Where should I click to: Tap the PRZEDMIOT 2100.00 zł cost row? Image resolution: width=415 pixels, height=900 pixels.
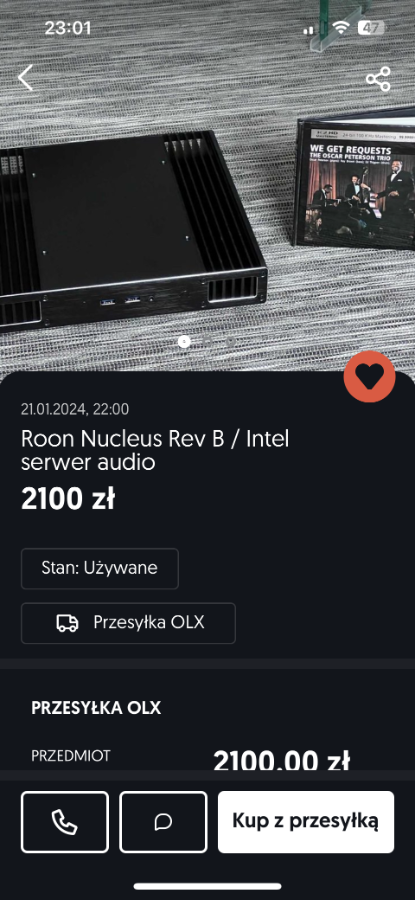(x=207, y=759)
